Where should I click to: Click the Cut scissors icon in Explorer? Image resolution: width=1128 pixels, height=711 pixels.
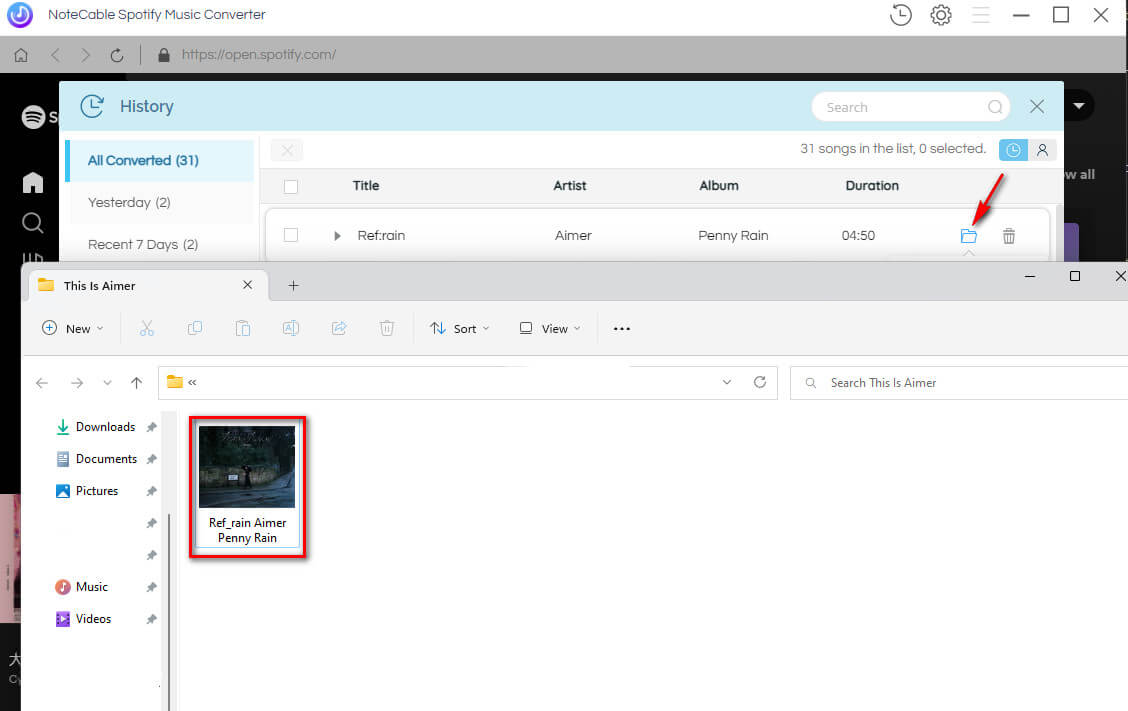coord(147,328)
